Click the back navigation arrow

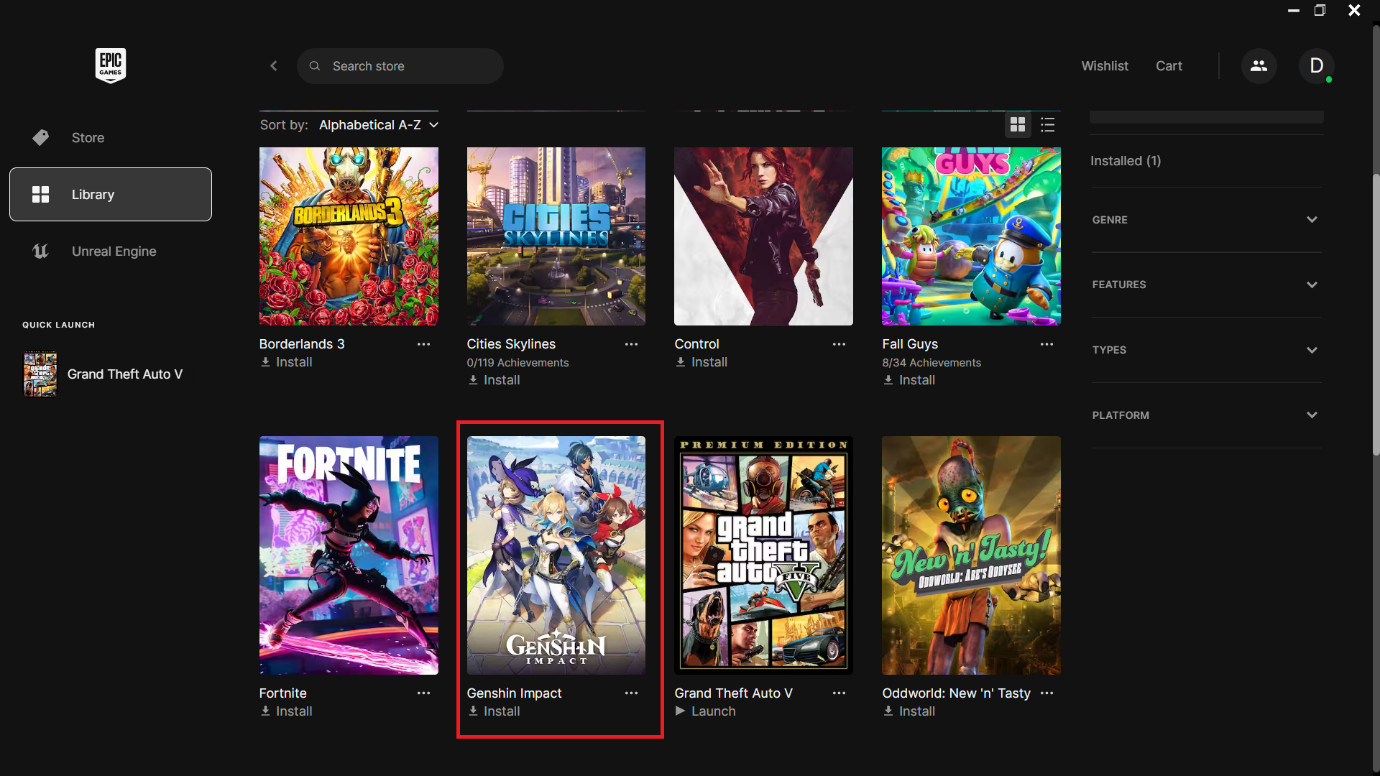[273, 65]
